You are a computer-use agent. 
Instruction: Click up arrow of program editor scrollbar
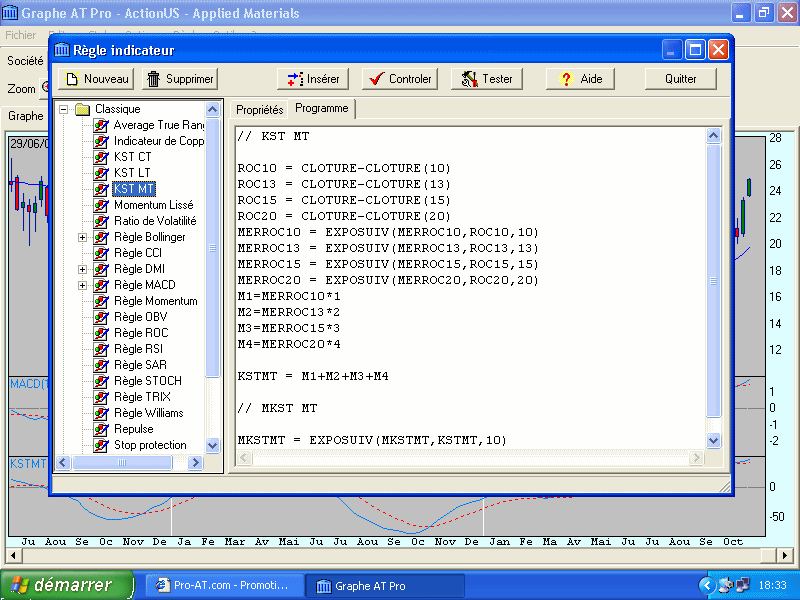click(713, 136)
